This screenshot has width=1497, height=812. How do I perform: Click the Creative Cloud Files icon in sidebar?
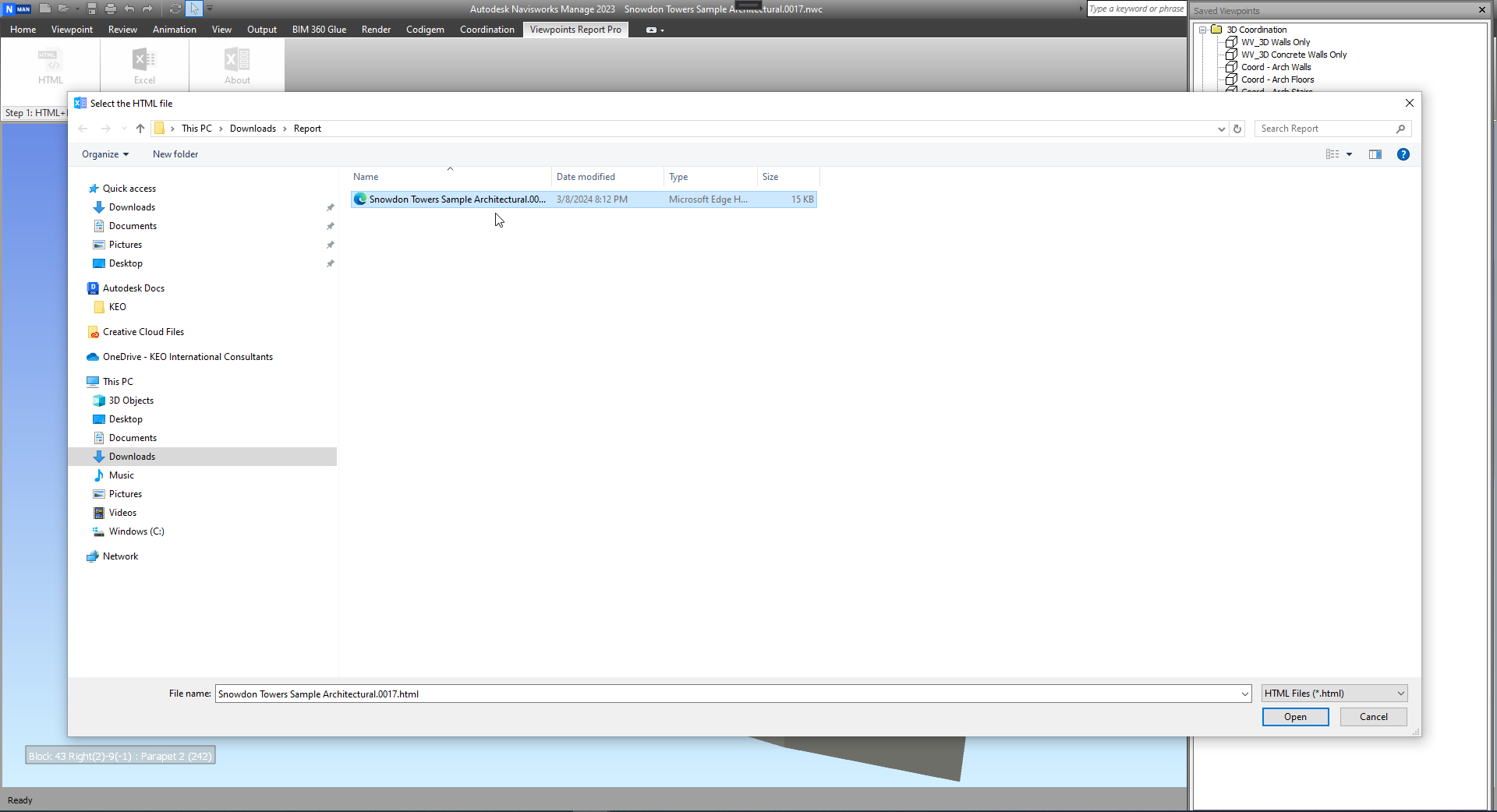tap(94, 332)
